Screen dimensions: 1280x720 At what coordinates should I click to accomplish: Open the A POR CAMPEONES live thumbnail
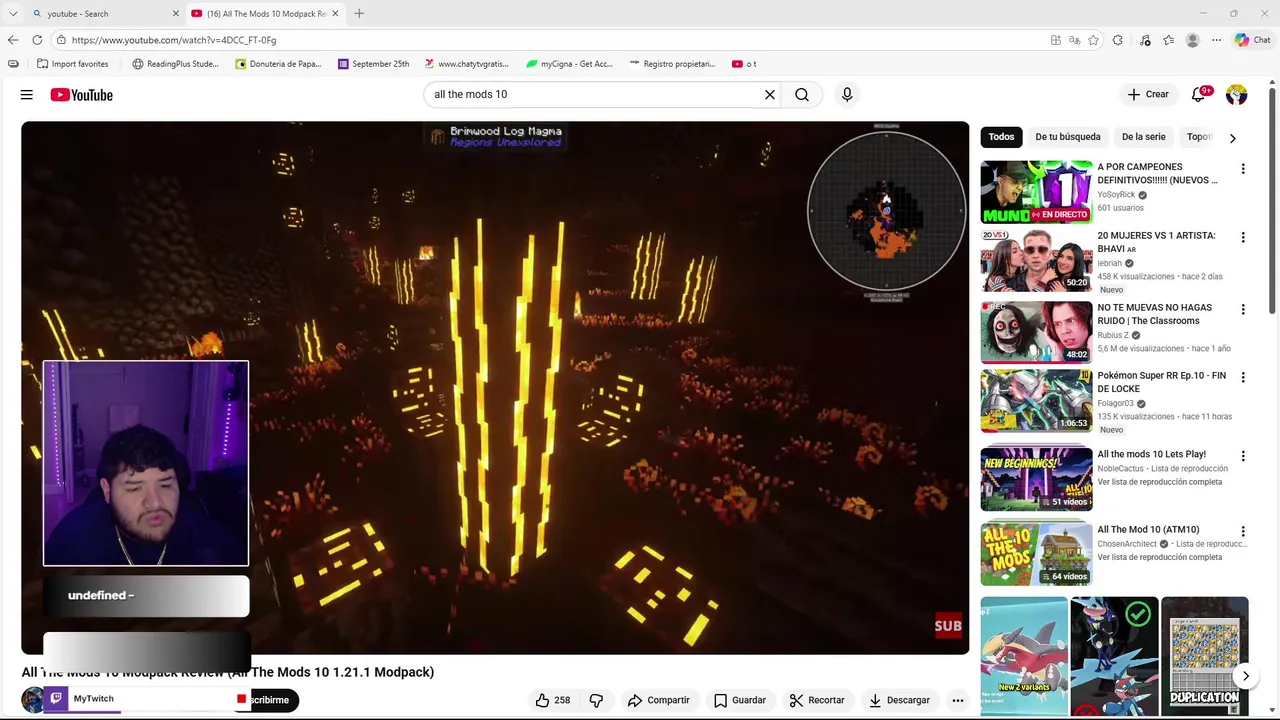click(x=1036, y=192)
